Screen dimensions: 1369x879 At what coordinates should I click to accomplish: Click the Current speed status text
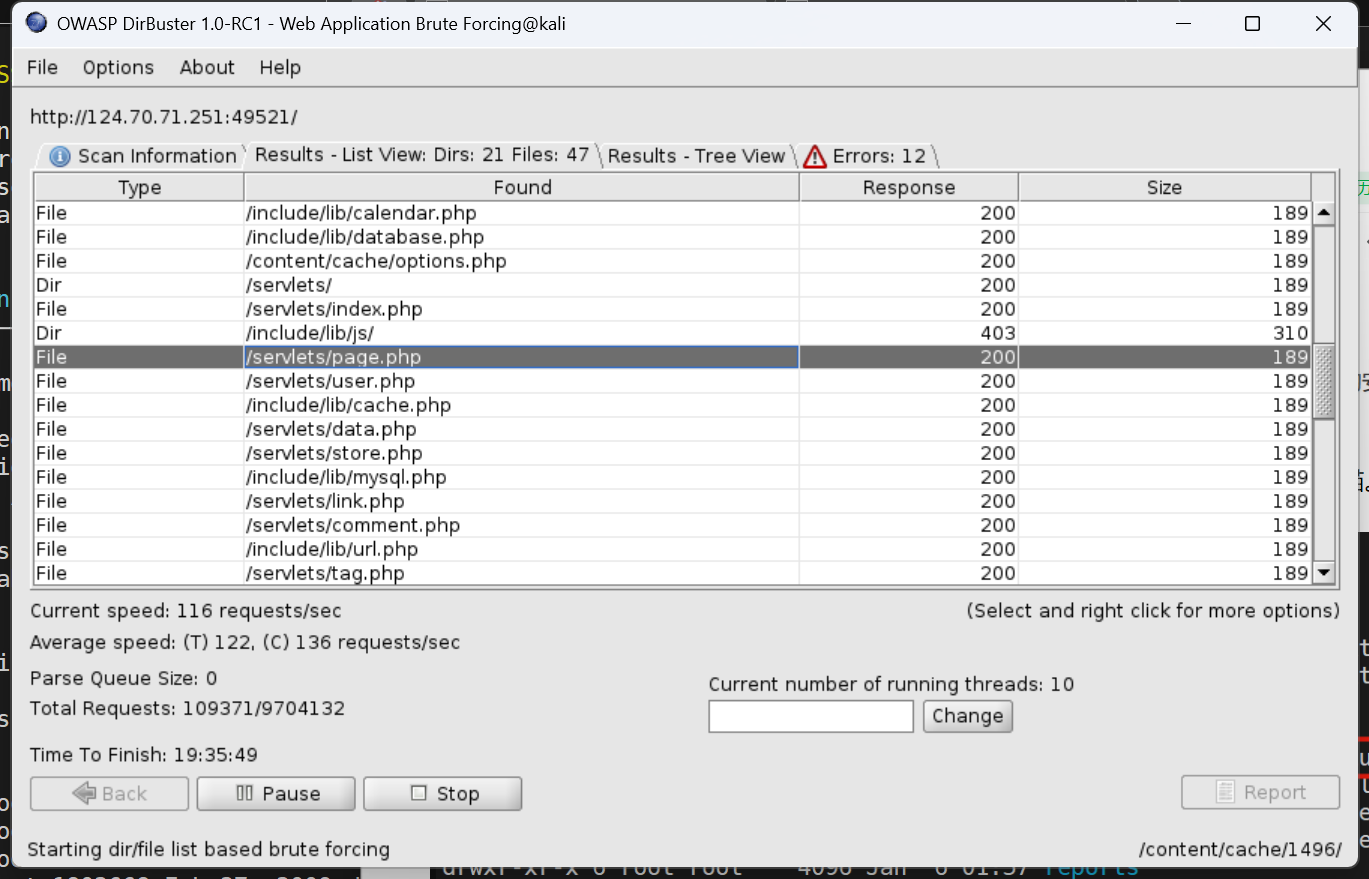186,611
